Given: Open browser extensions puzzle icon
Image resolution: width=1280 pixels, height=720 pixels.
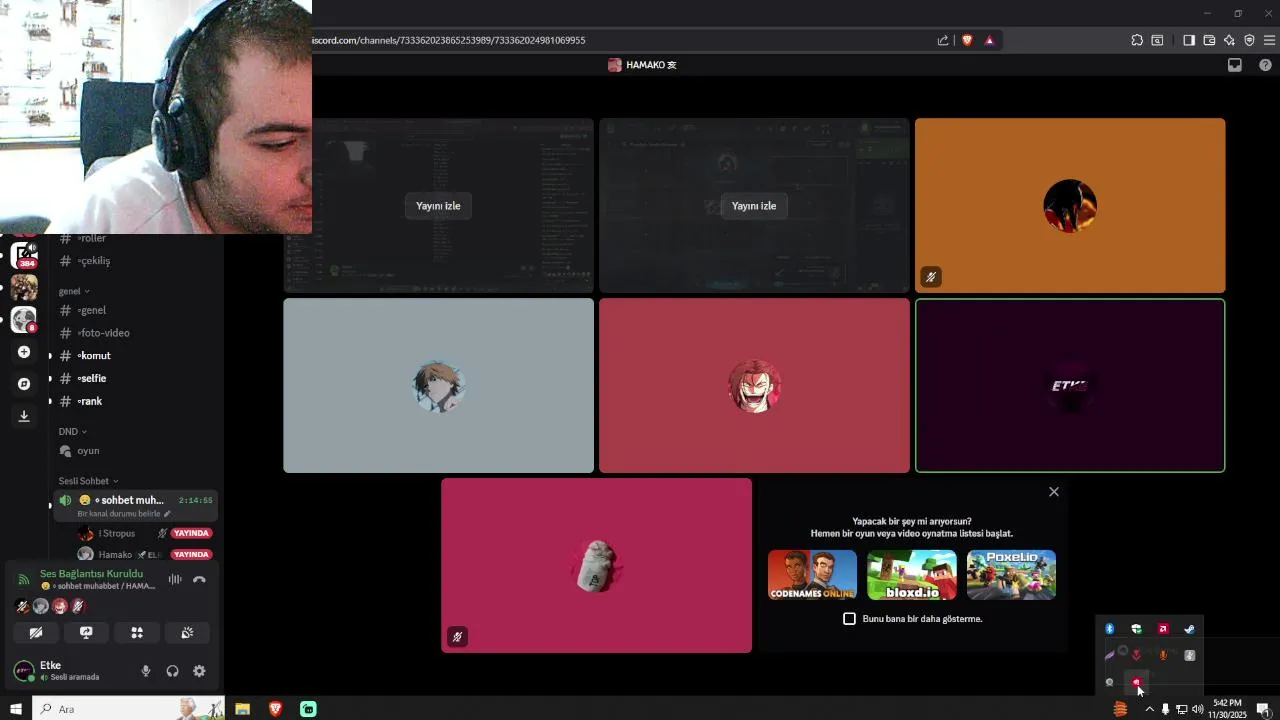Looking at the screenshot, I should click(x=1137, y=40).
